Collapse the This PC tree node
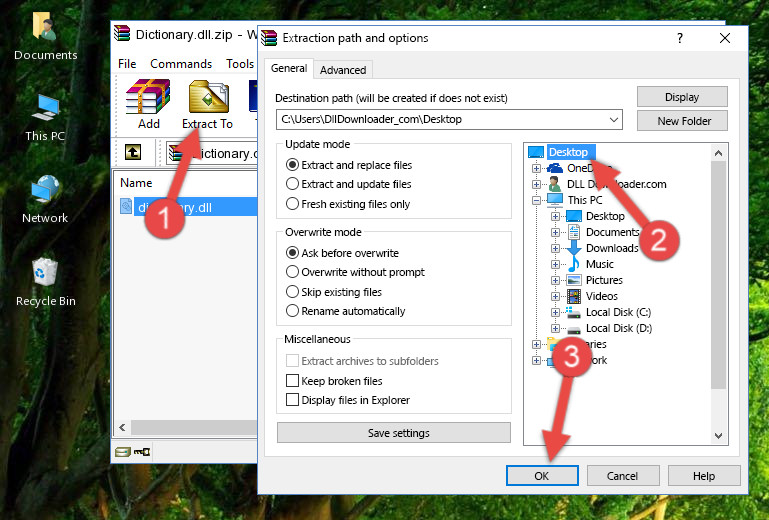Viewport: 769px width, 520px height. [x=537, y=200]
